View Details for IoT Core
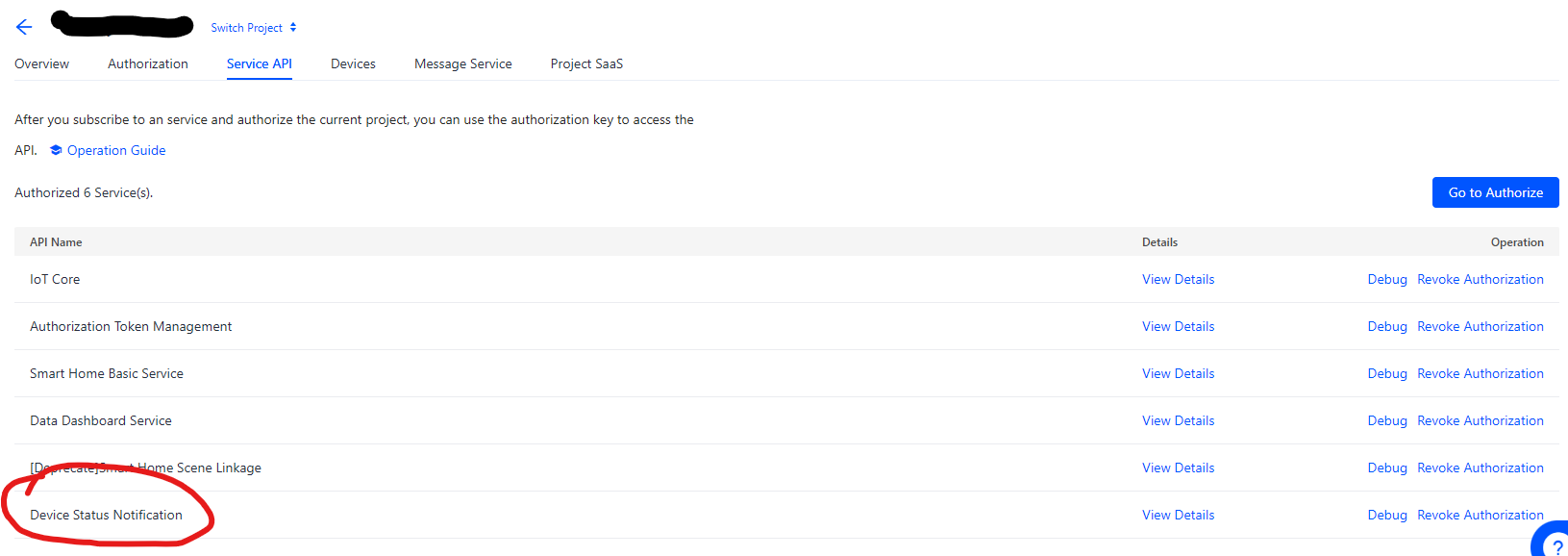This screenshot has height=556, width=1568. click(1178, 279)
